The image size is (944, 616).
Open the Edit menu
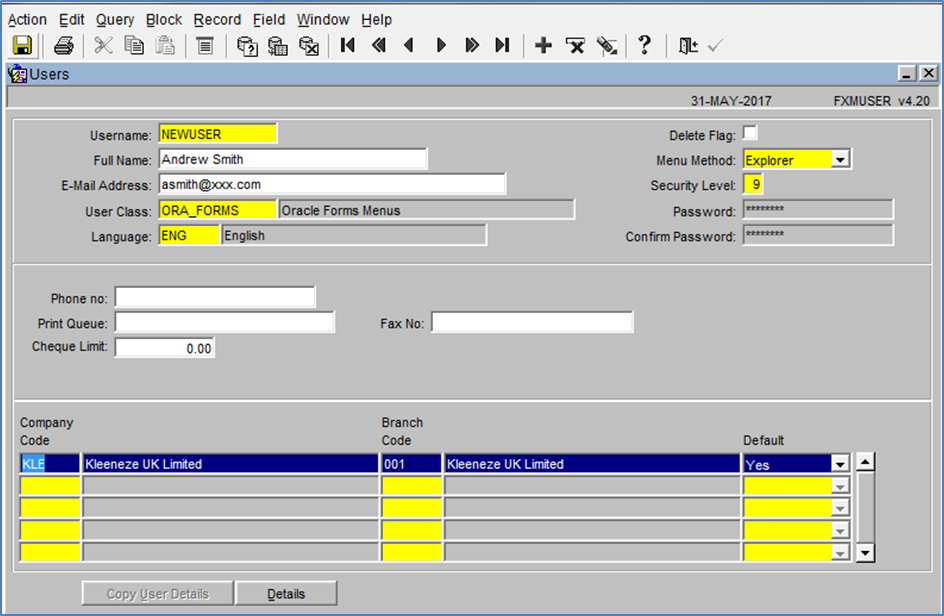72,20
